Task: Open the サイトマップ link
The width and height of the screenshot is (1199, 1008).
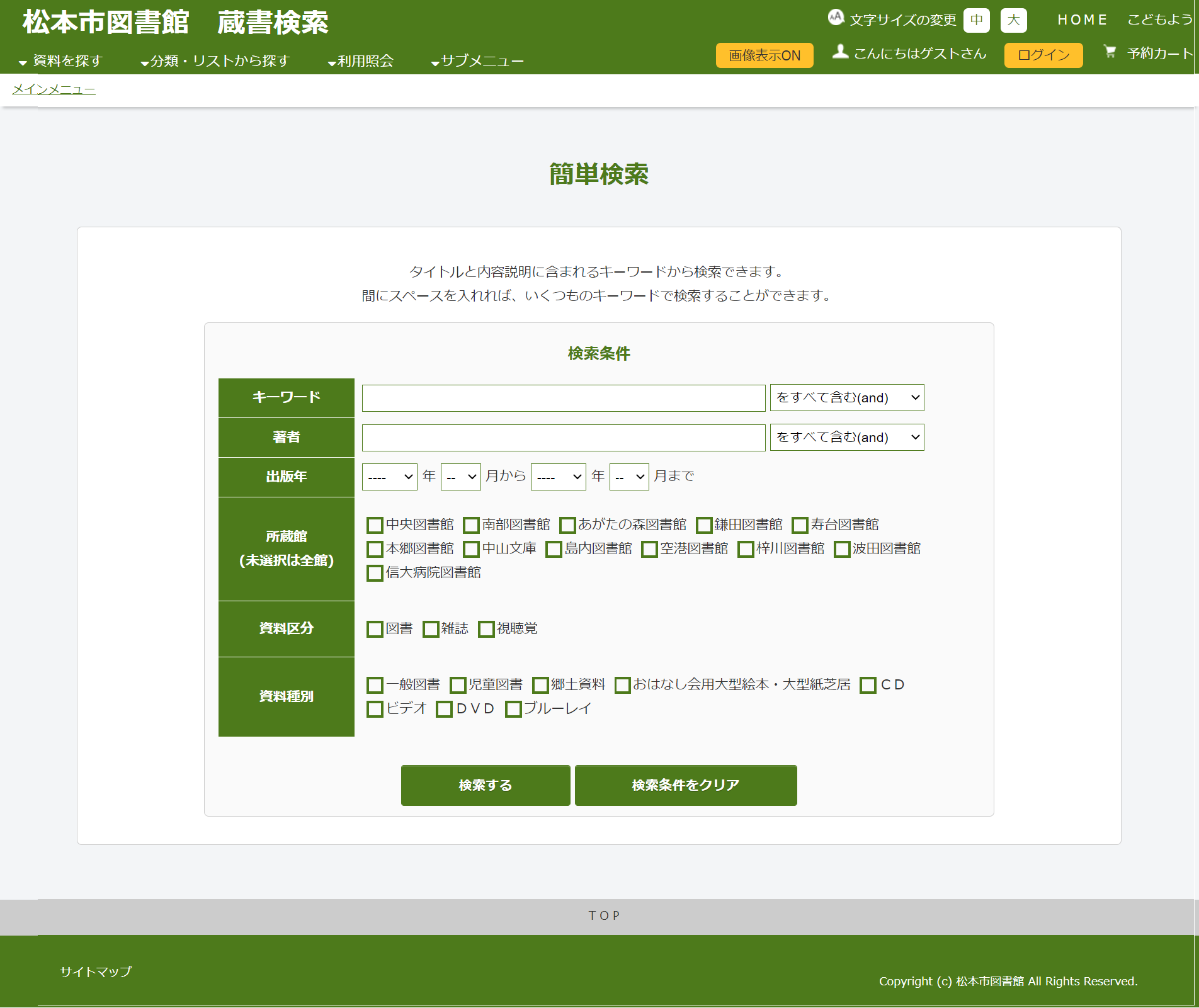Action: pyautogui.click(x=96, y=971)
